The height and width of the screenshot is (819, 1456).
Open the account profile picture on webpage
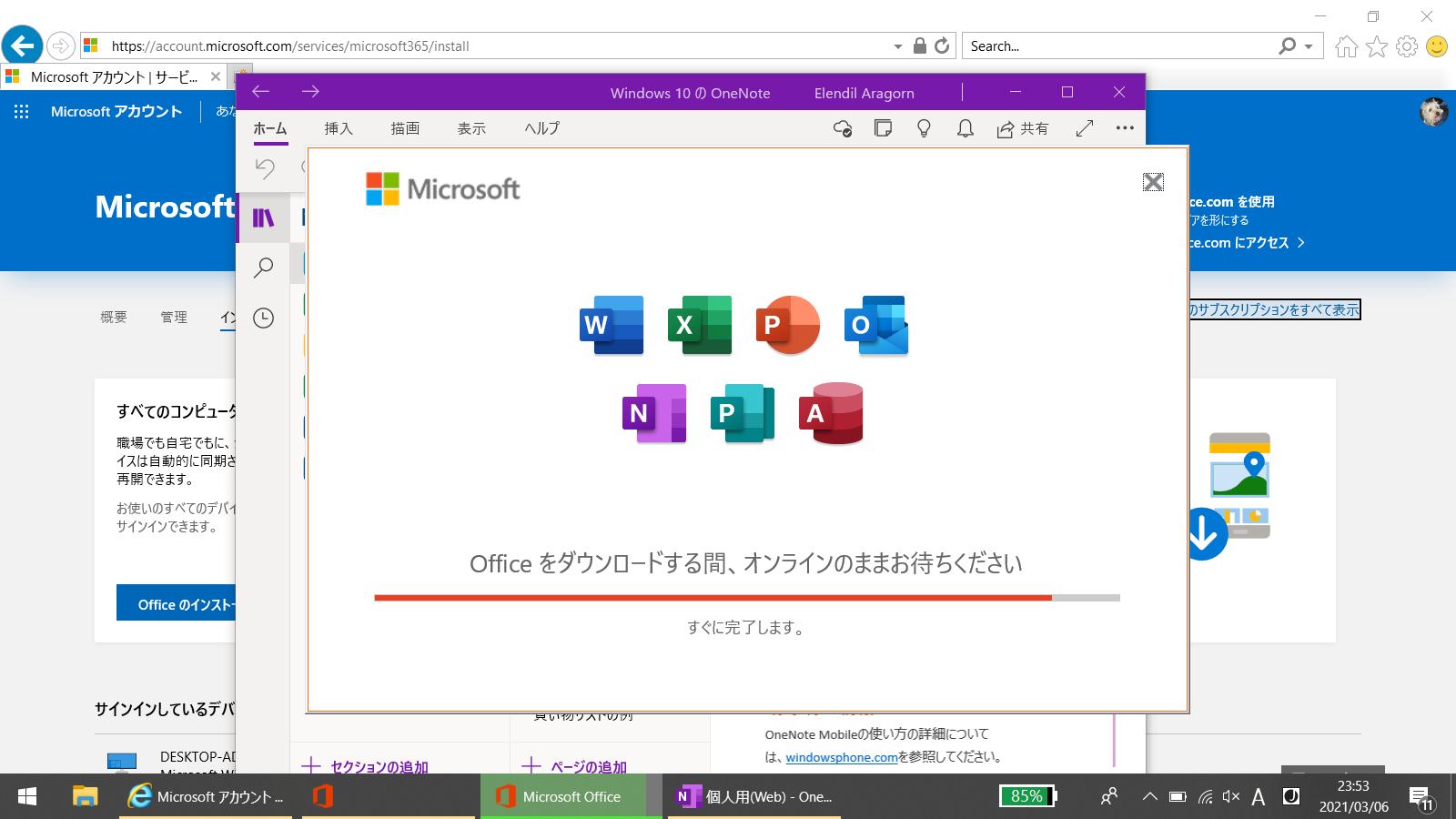tap(1433, 111)
